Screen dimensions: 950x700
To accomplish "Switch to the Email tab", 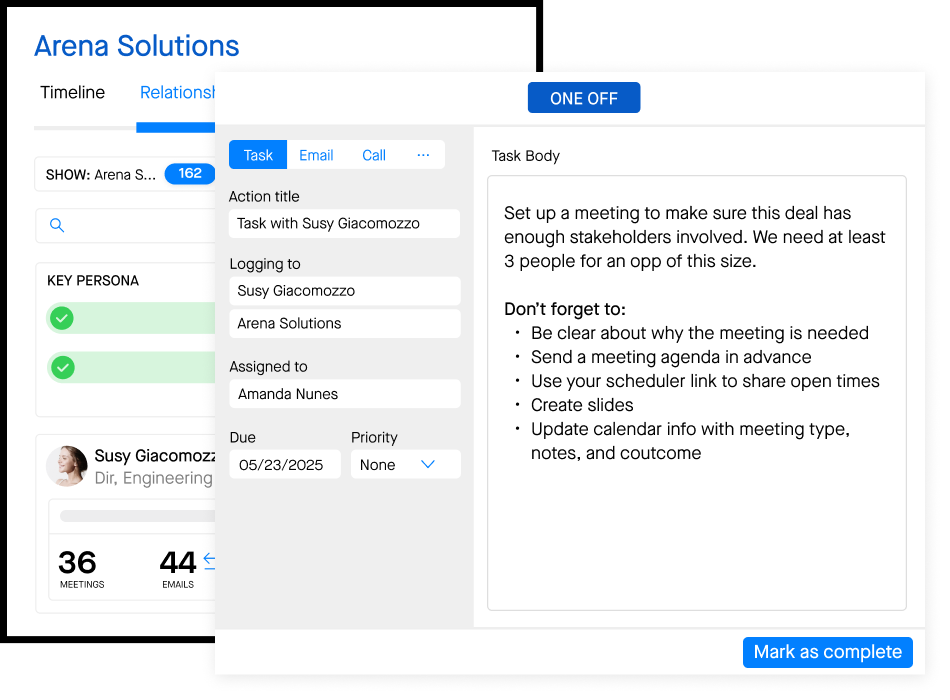I will pos(316,155).
